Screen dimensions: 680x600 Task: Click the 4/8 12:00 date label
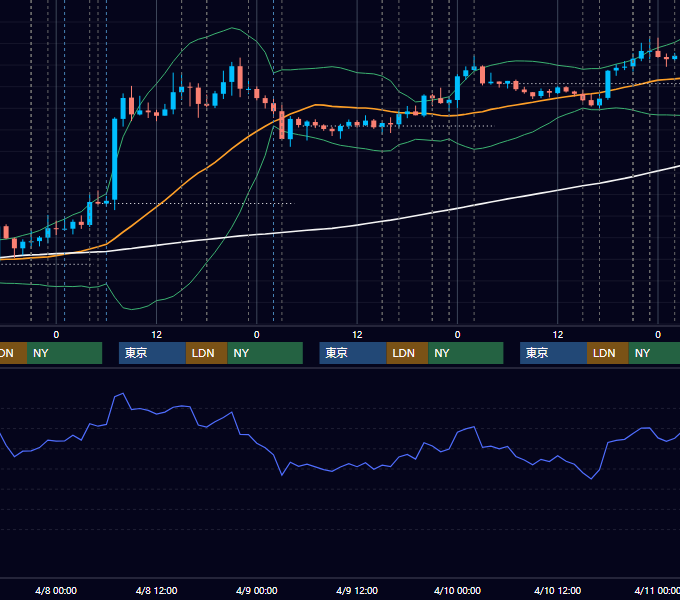pos(157,590)
